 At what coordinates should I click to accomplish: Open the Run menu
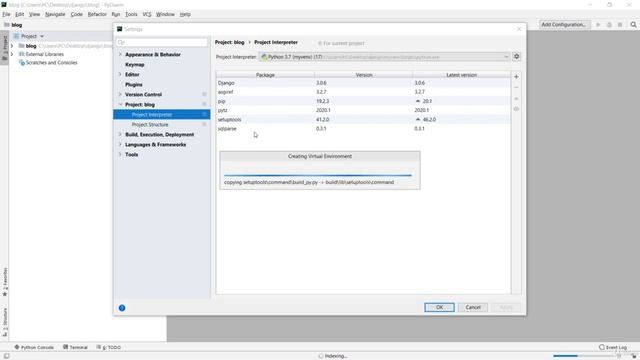click(x=116, y=14)
